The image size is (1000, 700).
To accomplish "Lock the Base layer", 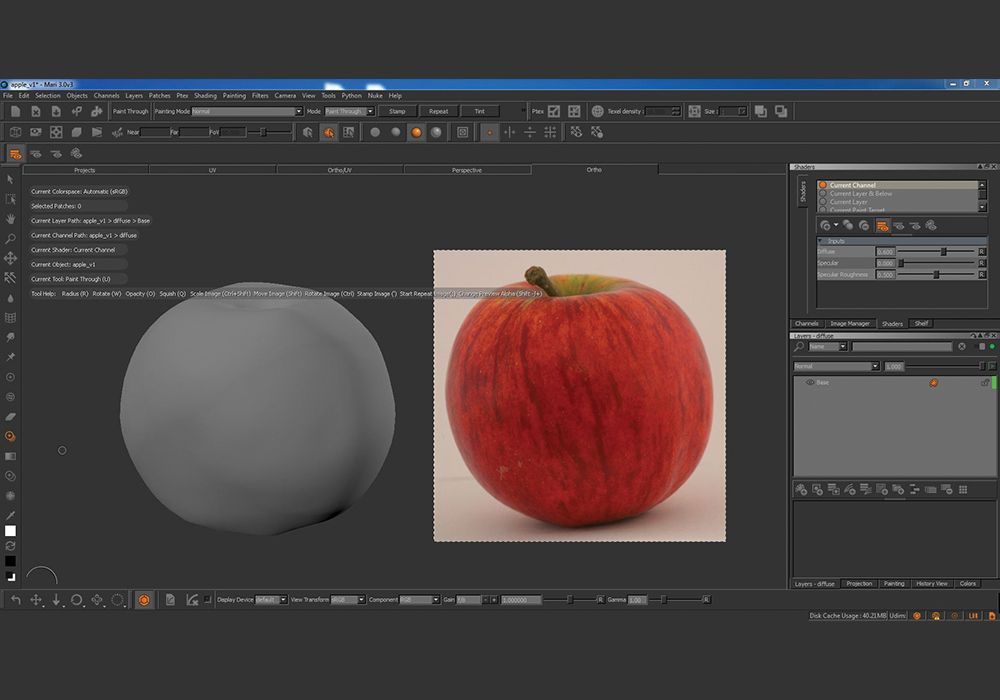I will pyautogui.click(x=985, y=383).
